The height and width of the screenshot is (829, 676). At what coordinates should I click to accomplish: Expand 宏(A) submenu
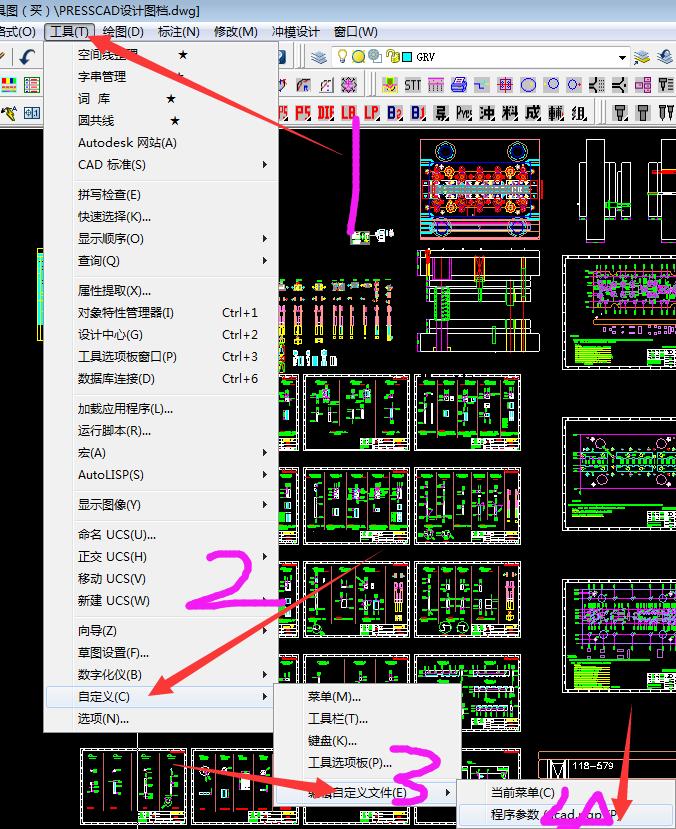point(162,453)
